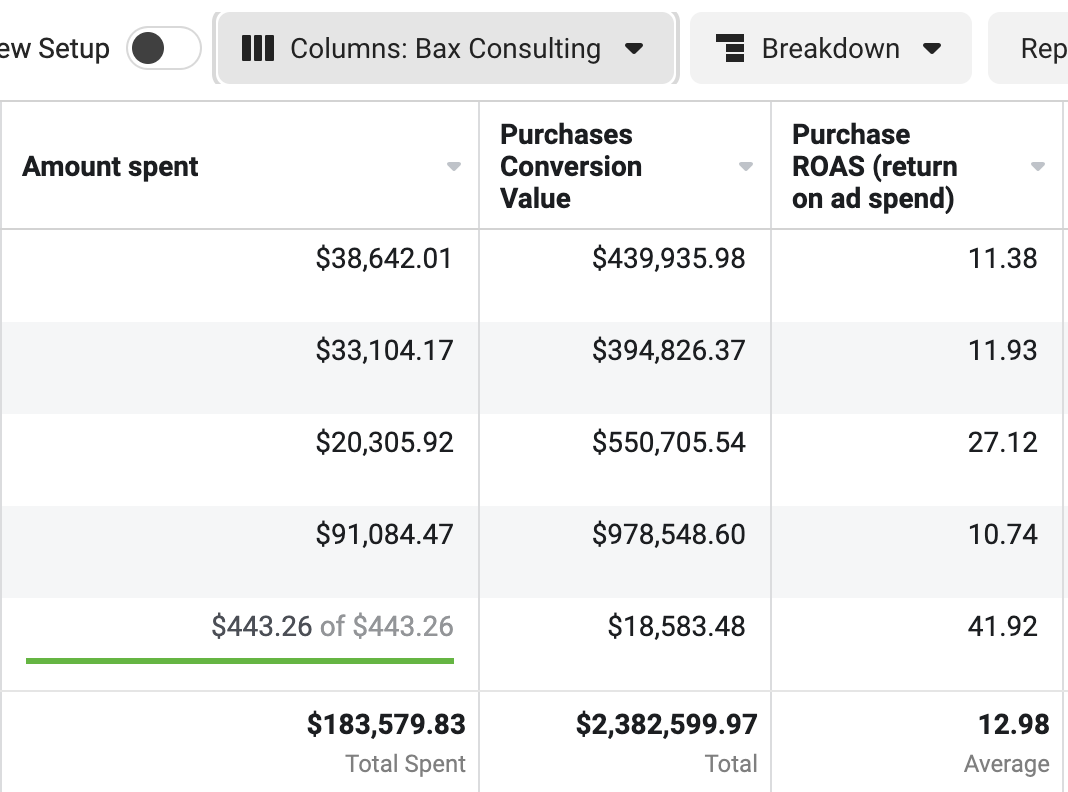Select the Purchases Conversion Value column header
The height and width of the screenshot is (792, 1068).
pos(571,166)
